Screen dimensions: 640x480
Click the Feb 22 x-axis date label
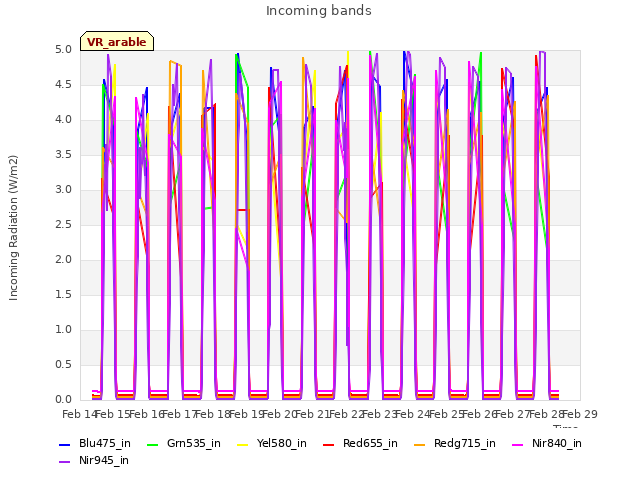[347, 415]
